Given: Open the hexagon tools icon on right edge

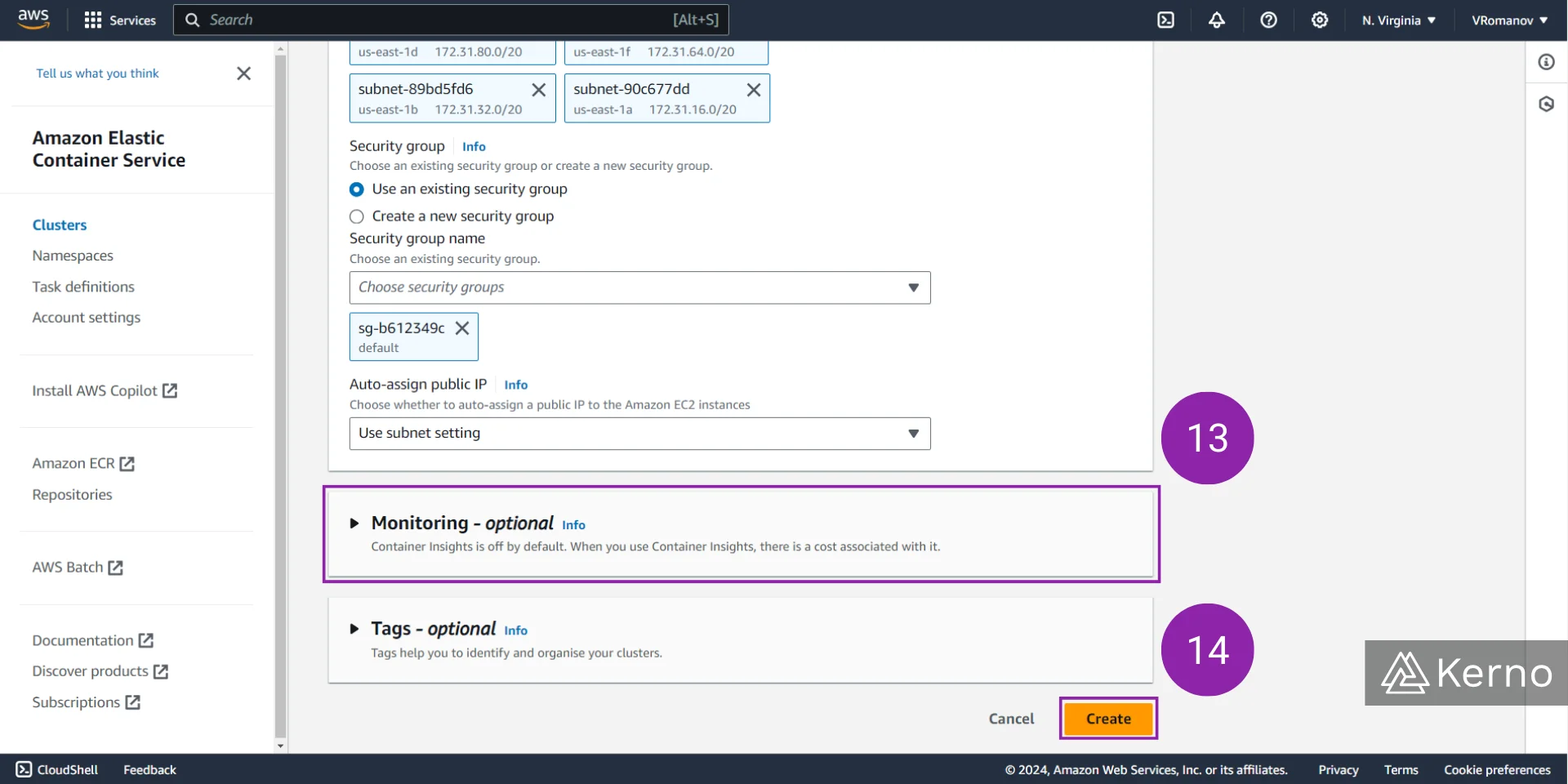Looking at the screenshot, I should tap(1546, 105).
